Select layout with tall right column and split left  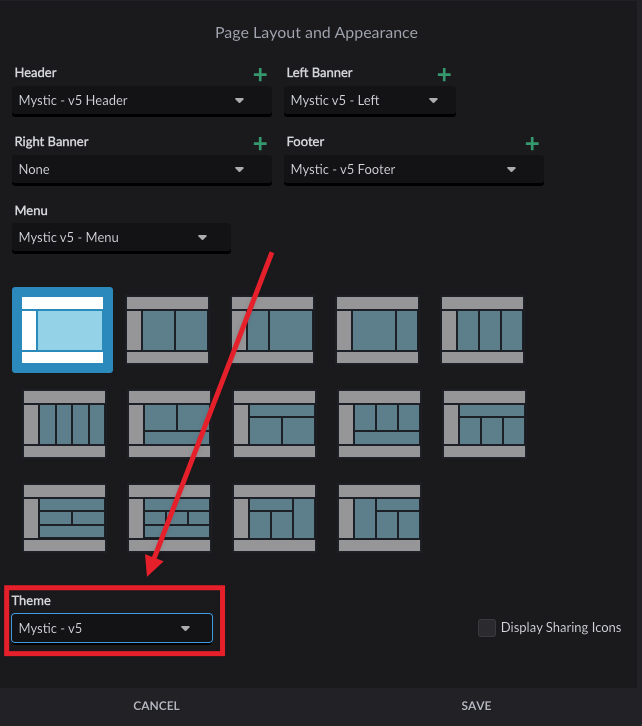(x=274, y=518)
